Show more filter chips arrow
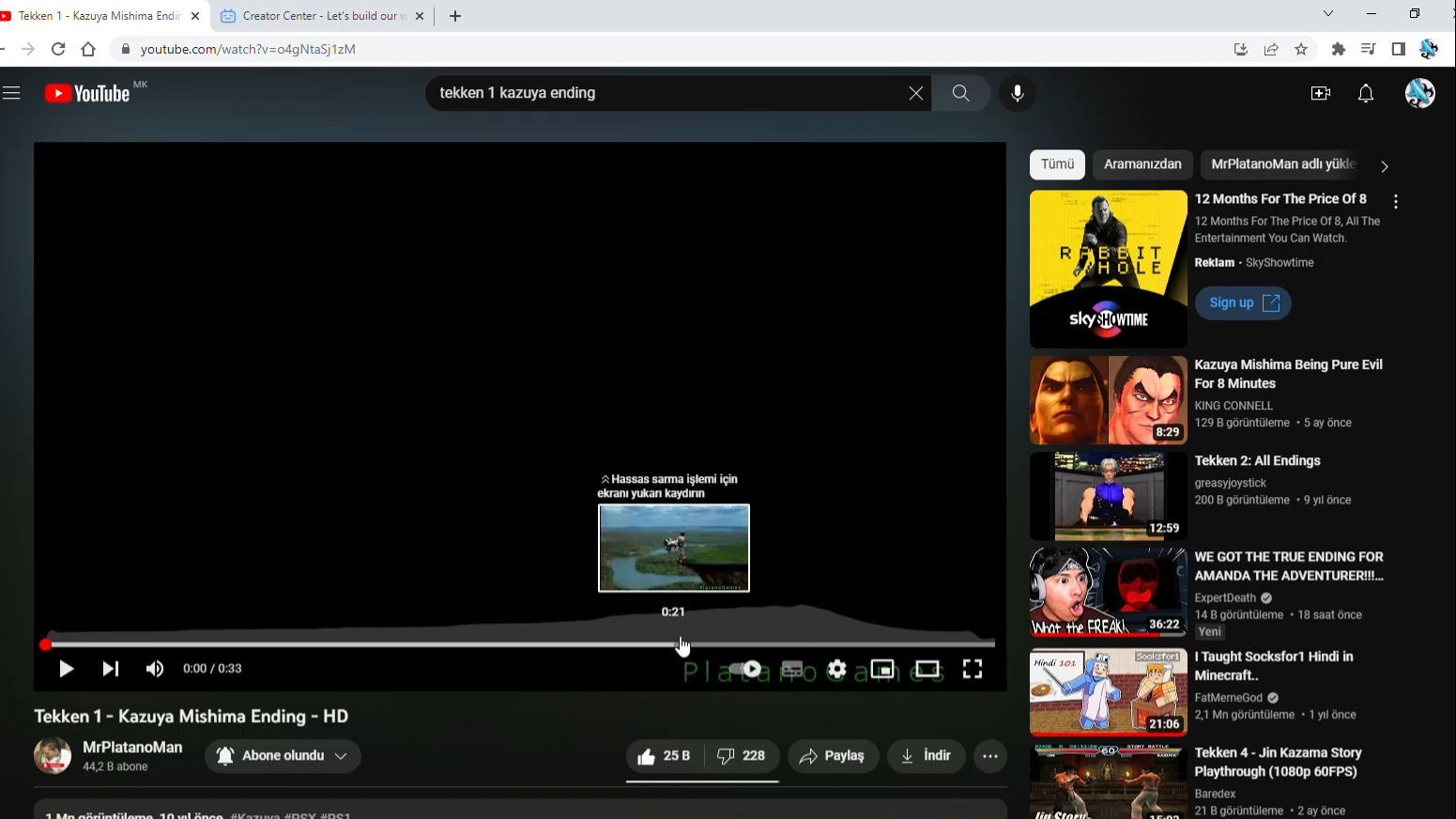This screenshot has height=819, width=1456. click(x=1385, y=166)
